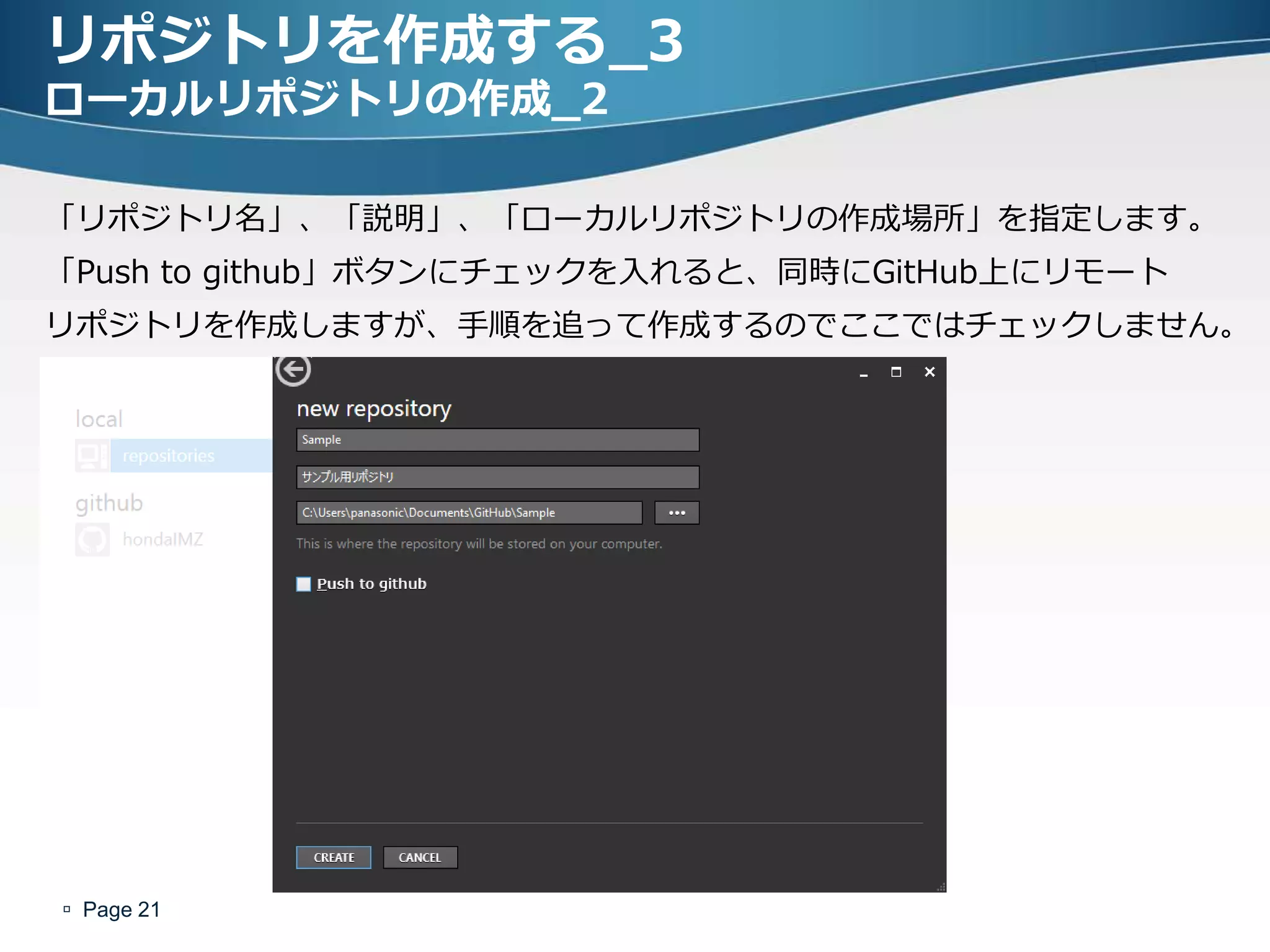Select repositories in the local sidebar
1270x952 pixels.
tap(191, 456)
